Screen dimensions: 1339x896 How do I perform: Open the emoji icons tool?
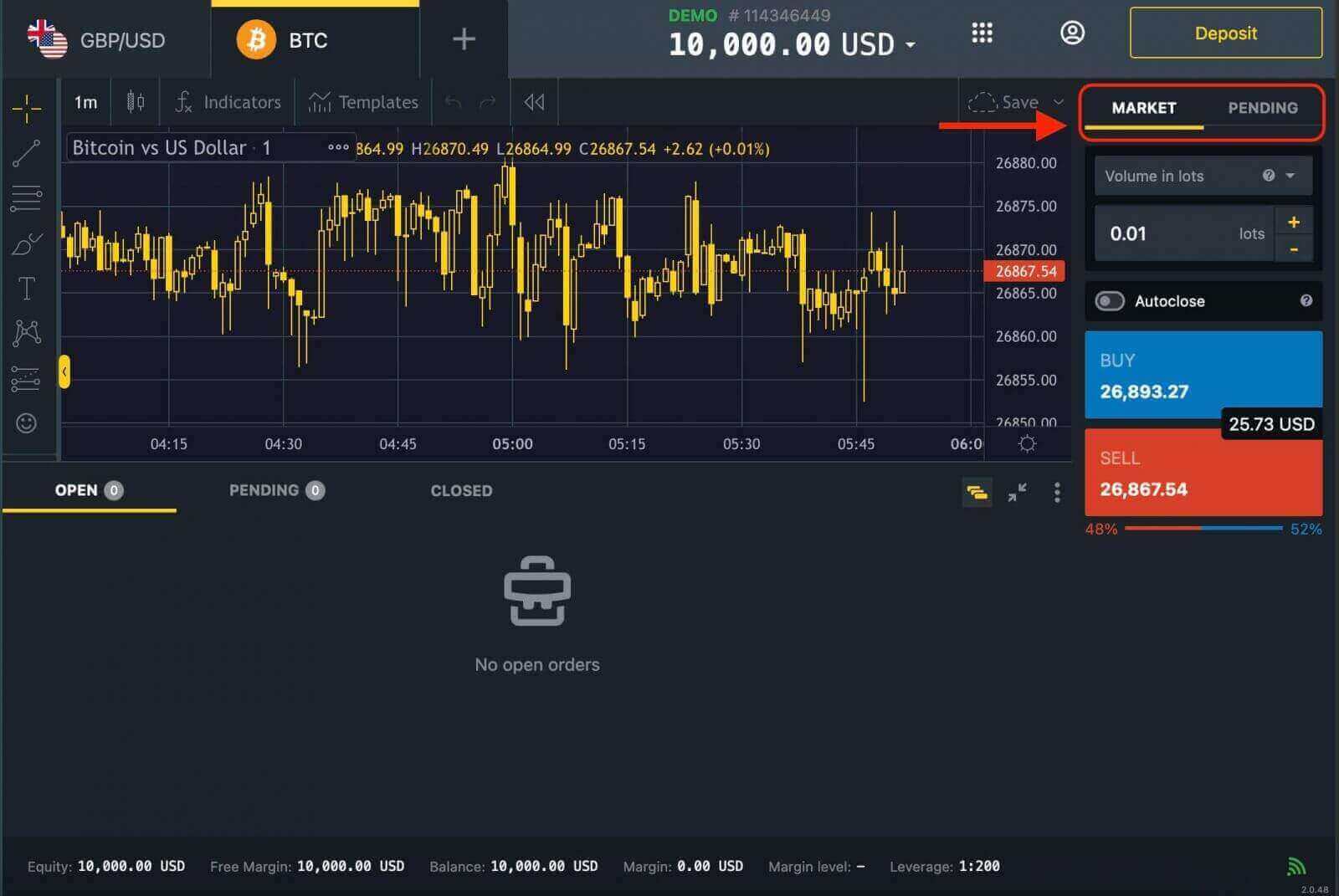[x=26, y=423]
